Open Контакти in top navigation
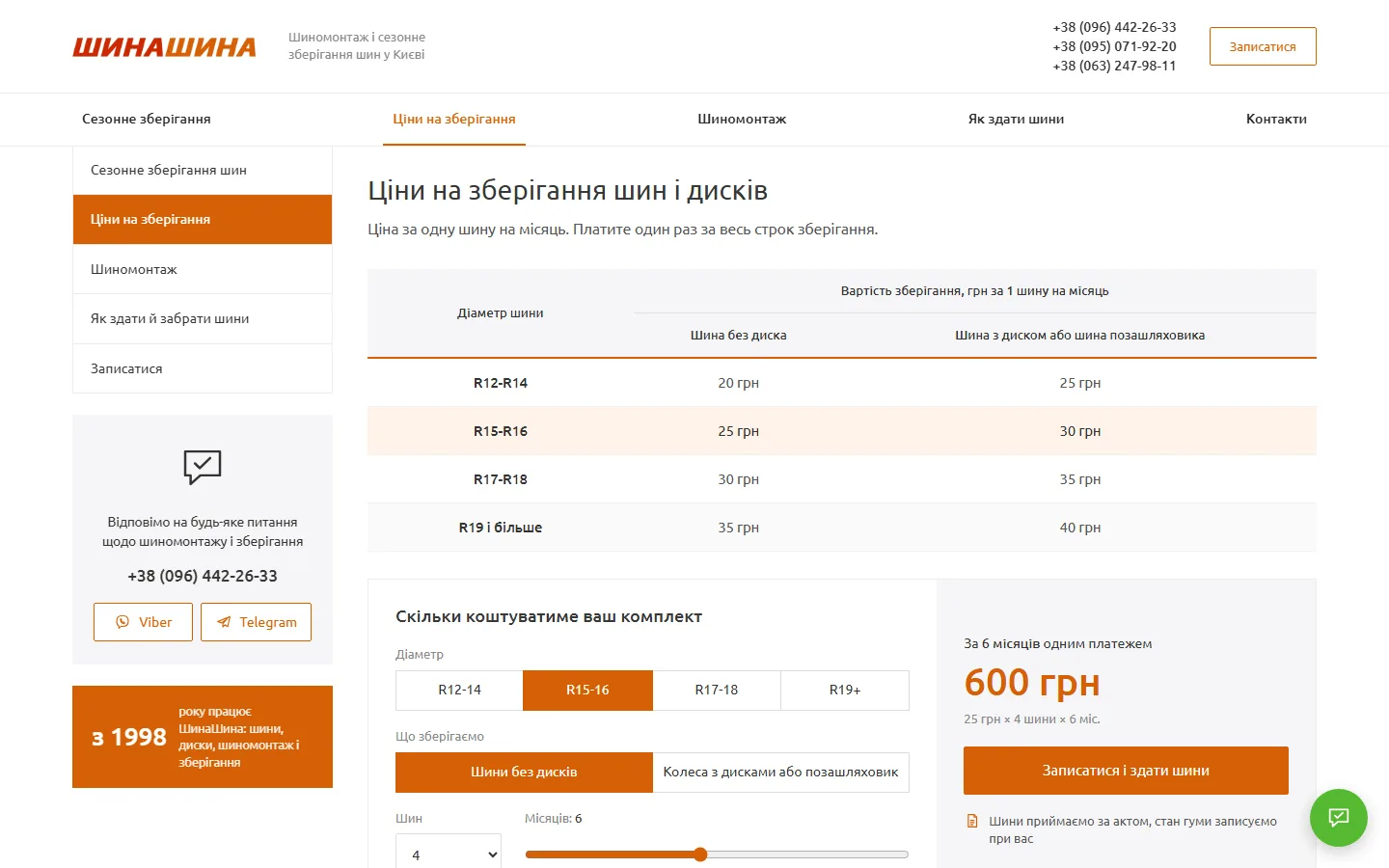1389x868 pixels. tap(1276, 120)
